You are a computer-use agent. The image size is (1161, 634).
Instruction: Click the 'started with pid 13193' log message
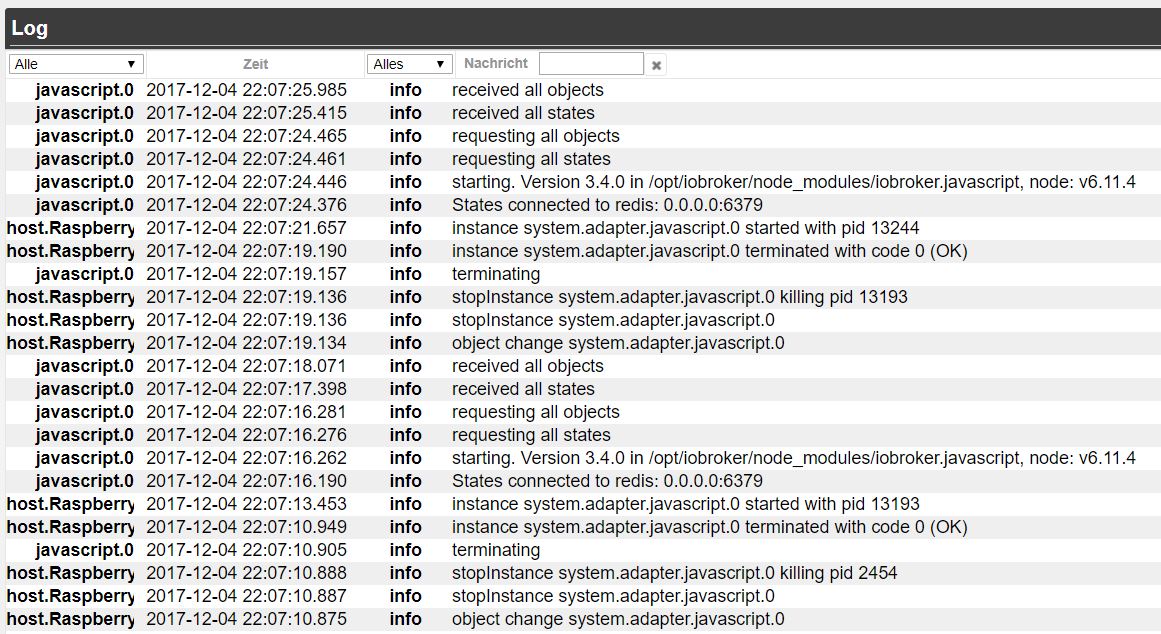tap(685, 504)
